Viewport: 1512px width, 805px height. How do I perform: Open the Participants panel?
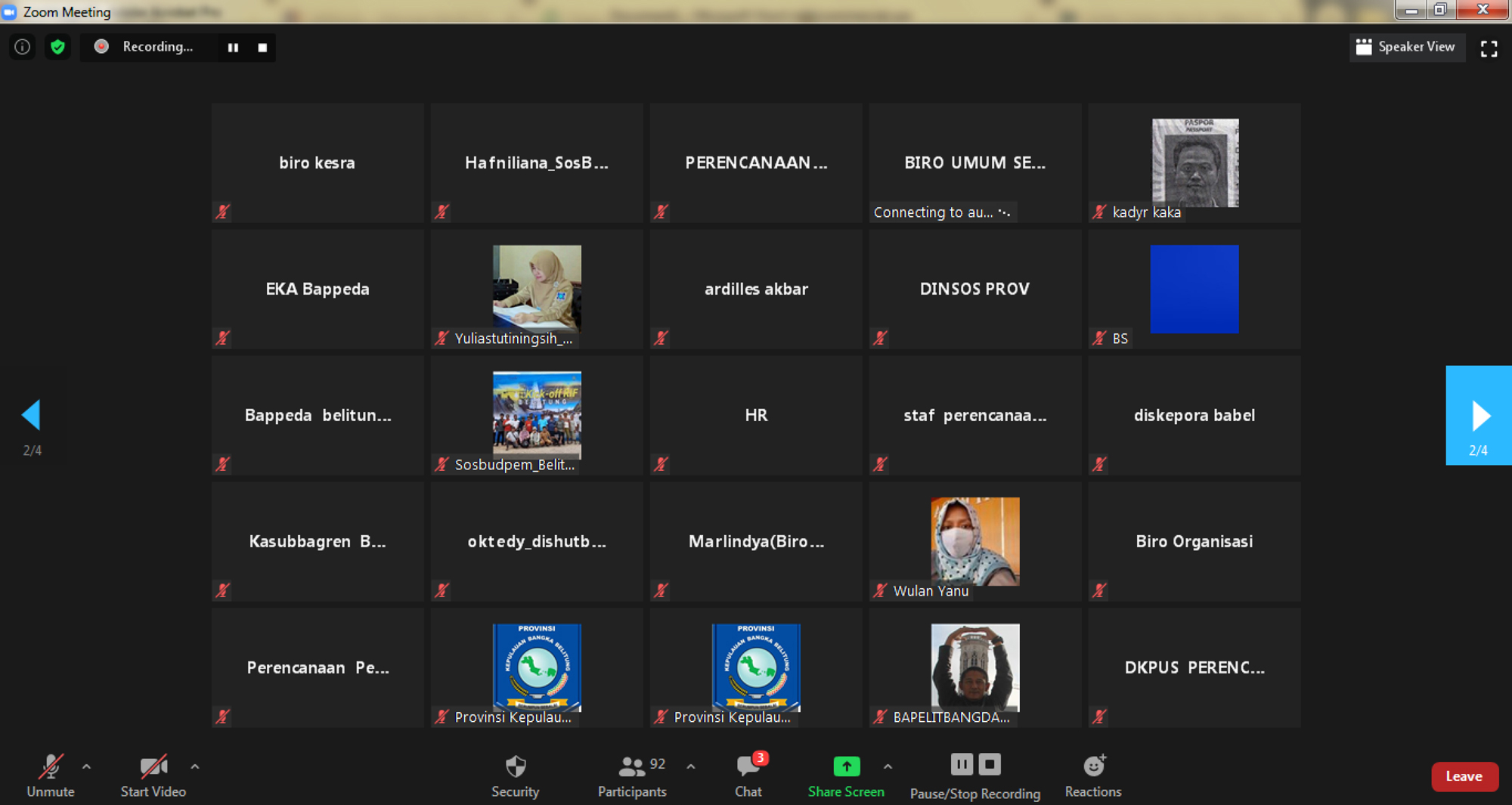click(631, 776)
